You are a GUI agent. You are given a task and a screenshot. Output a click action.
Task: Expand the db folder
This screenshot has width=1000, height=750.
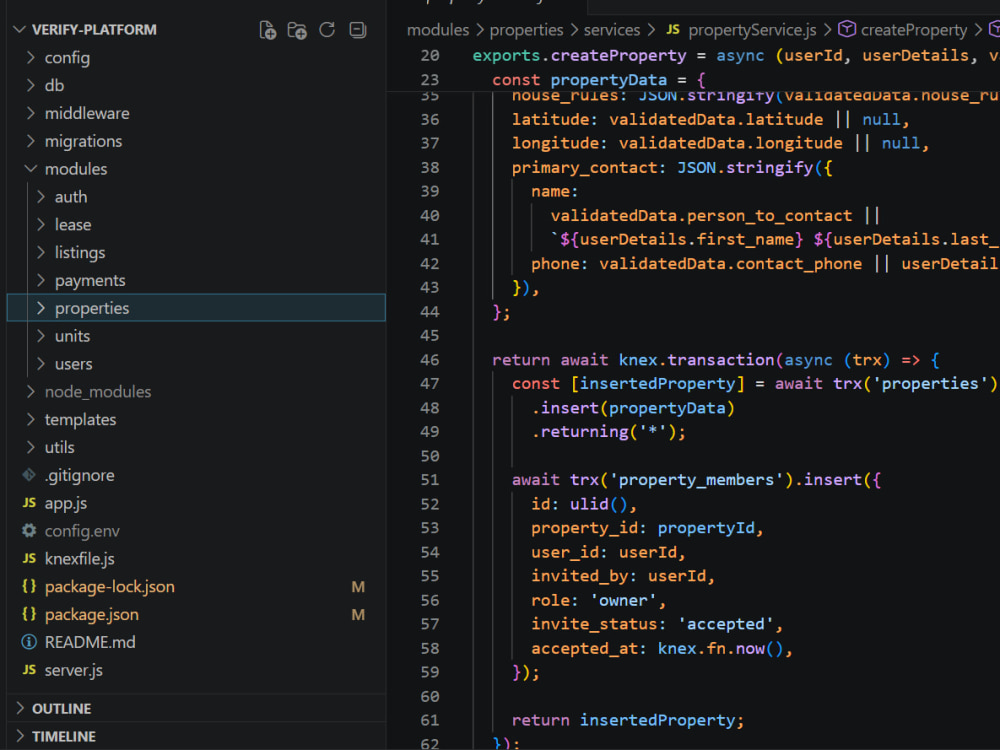point(30,85)
